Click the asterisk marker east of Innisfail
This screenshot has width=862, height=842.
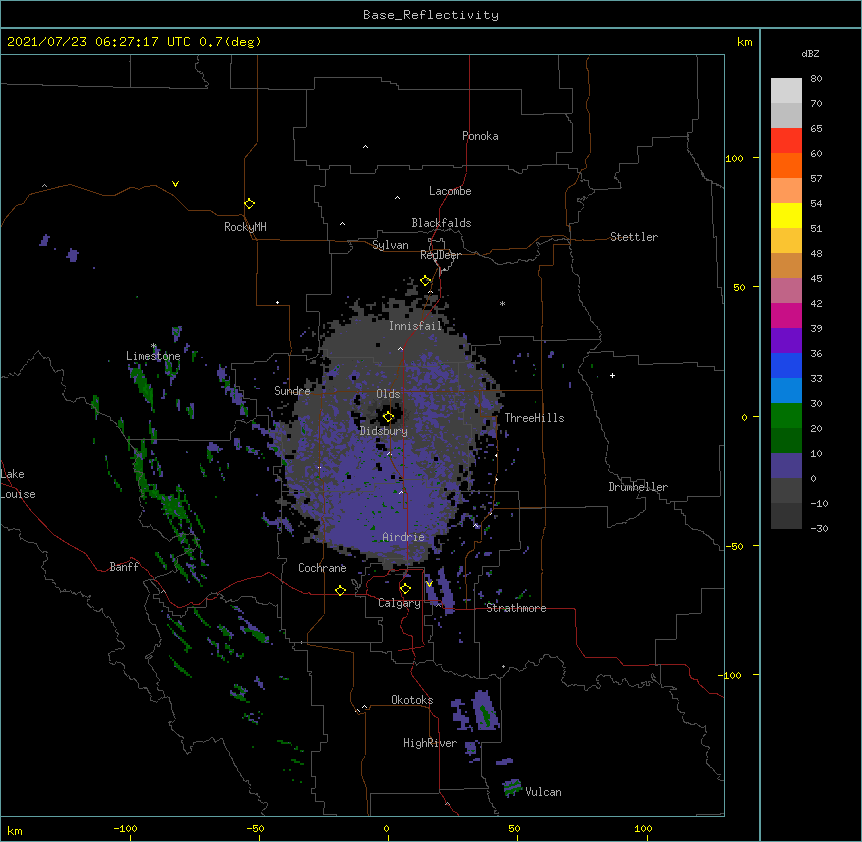tap(502, 303)
